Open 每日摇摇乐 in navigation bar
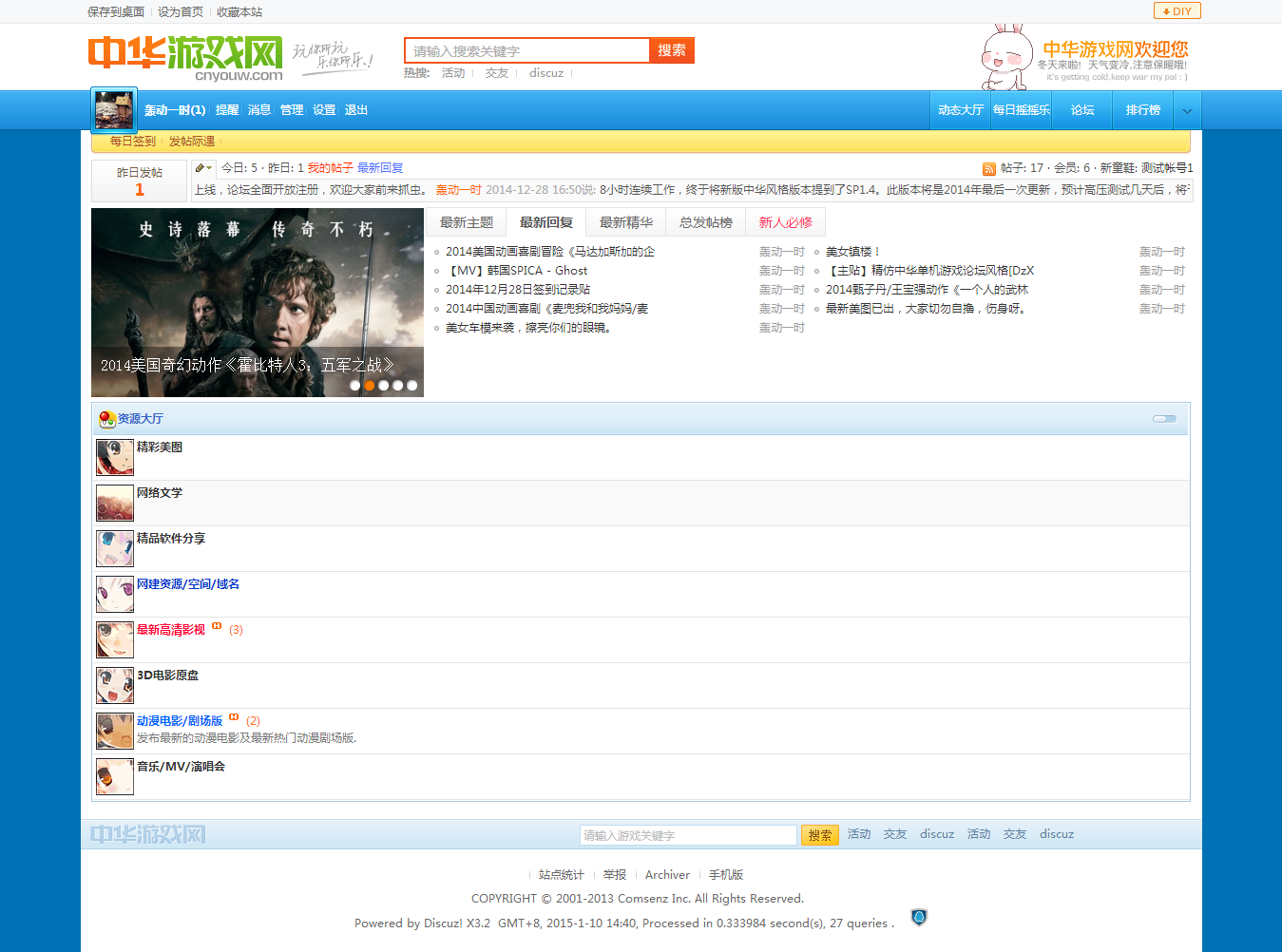 point(1022,110)
